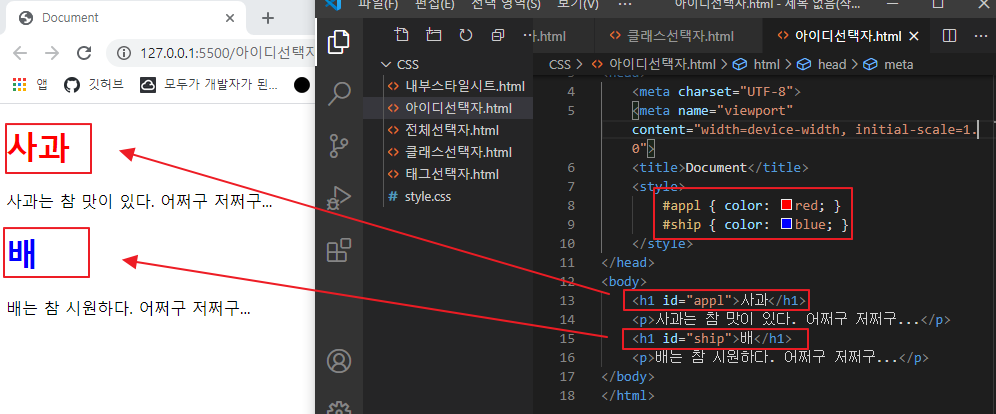Click paragraph 배는 참 시원하다 on page
The image size is (996, 414).
coord(128,309)
